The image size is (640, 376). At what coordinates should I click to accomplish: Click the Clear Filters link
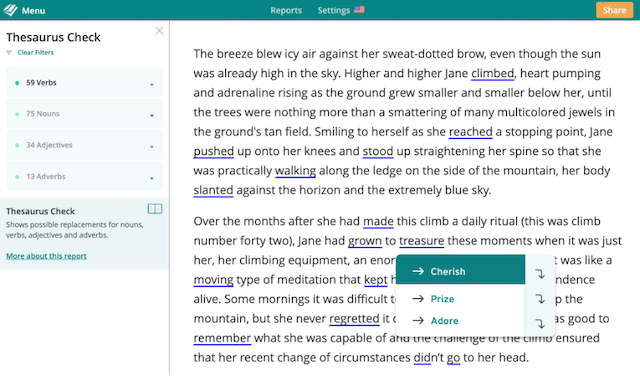(36, 52)
